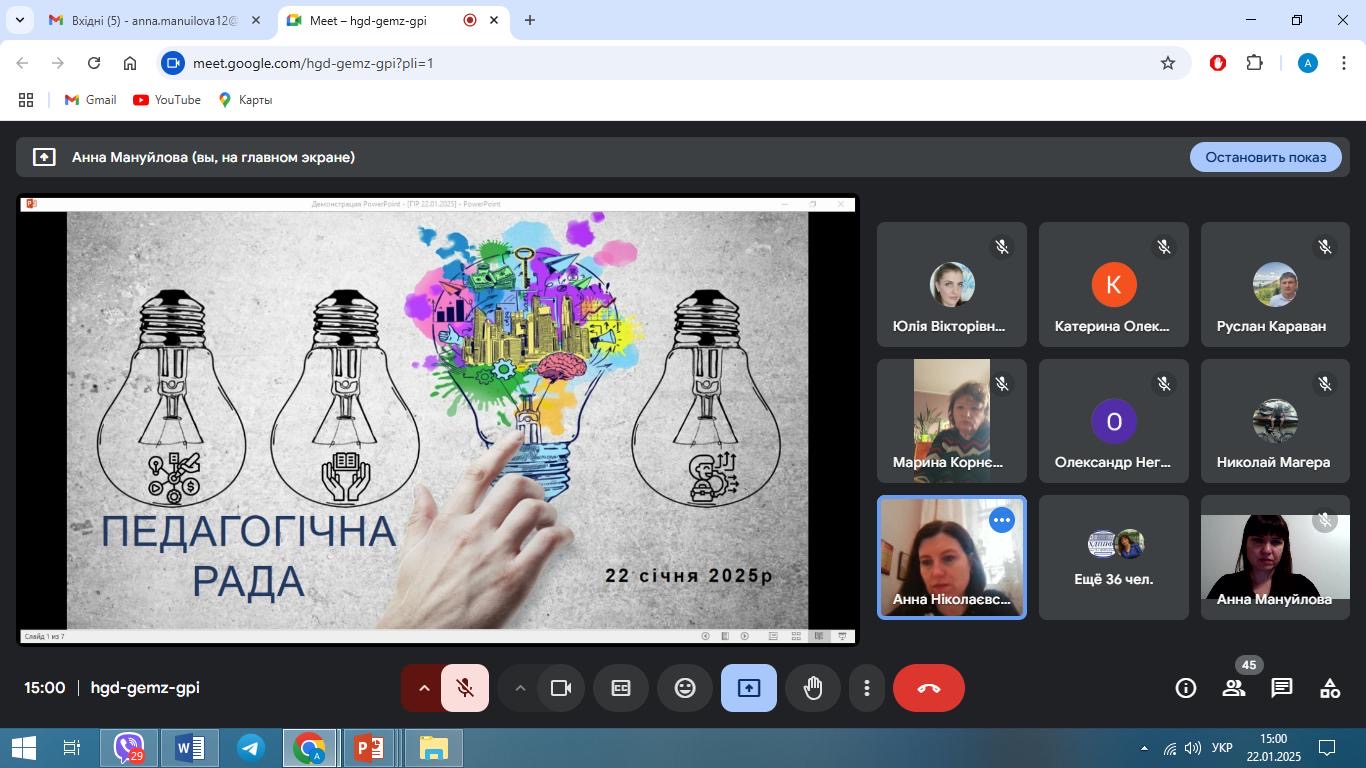Open PowerPoint from the taskbar

click(370, 748)
